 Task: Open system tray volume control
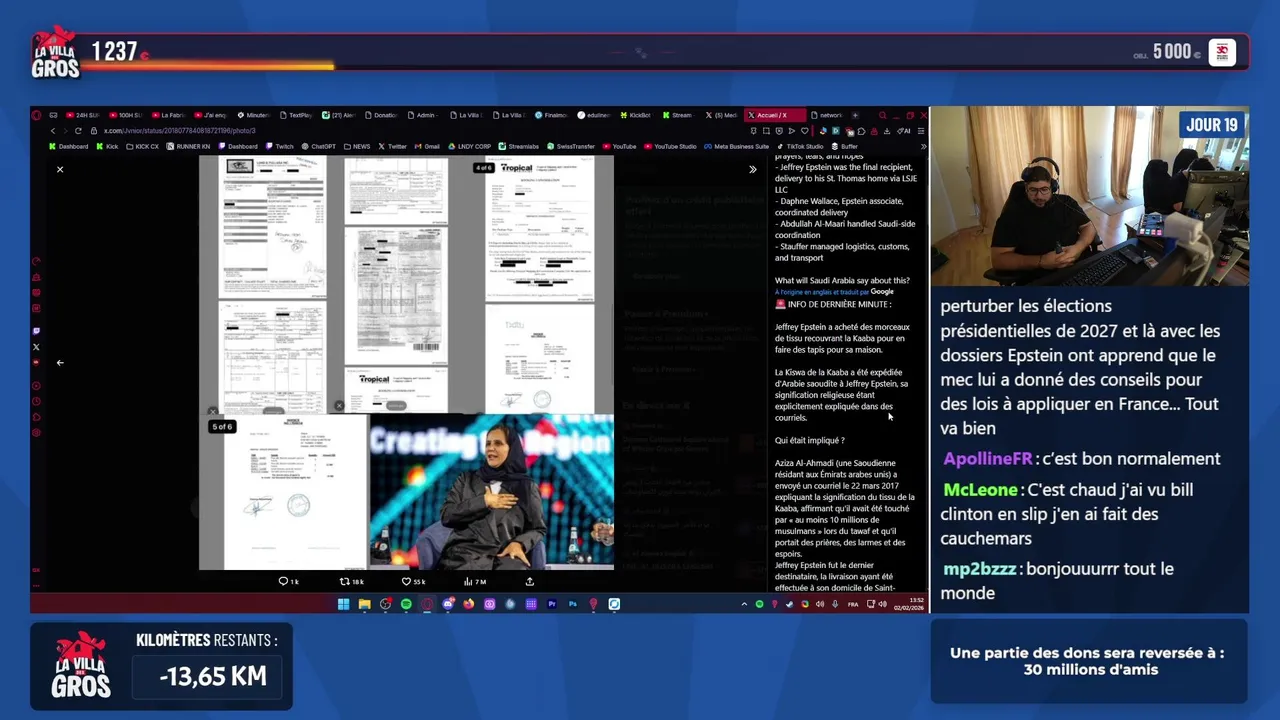[x=882, y=604]
